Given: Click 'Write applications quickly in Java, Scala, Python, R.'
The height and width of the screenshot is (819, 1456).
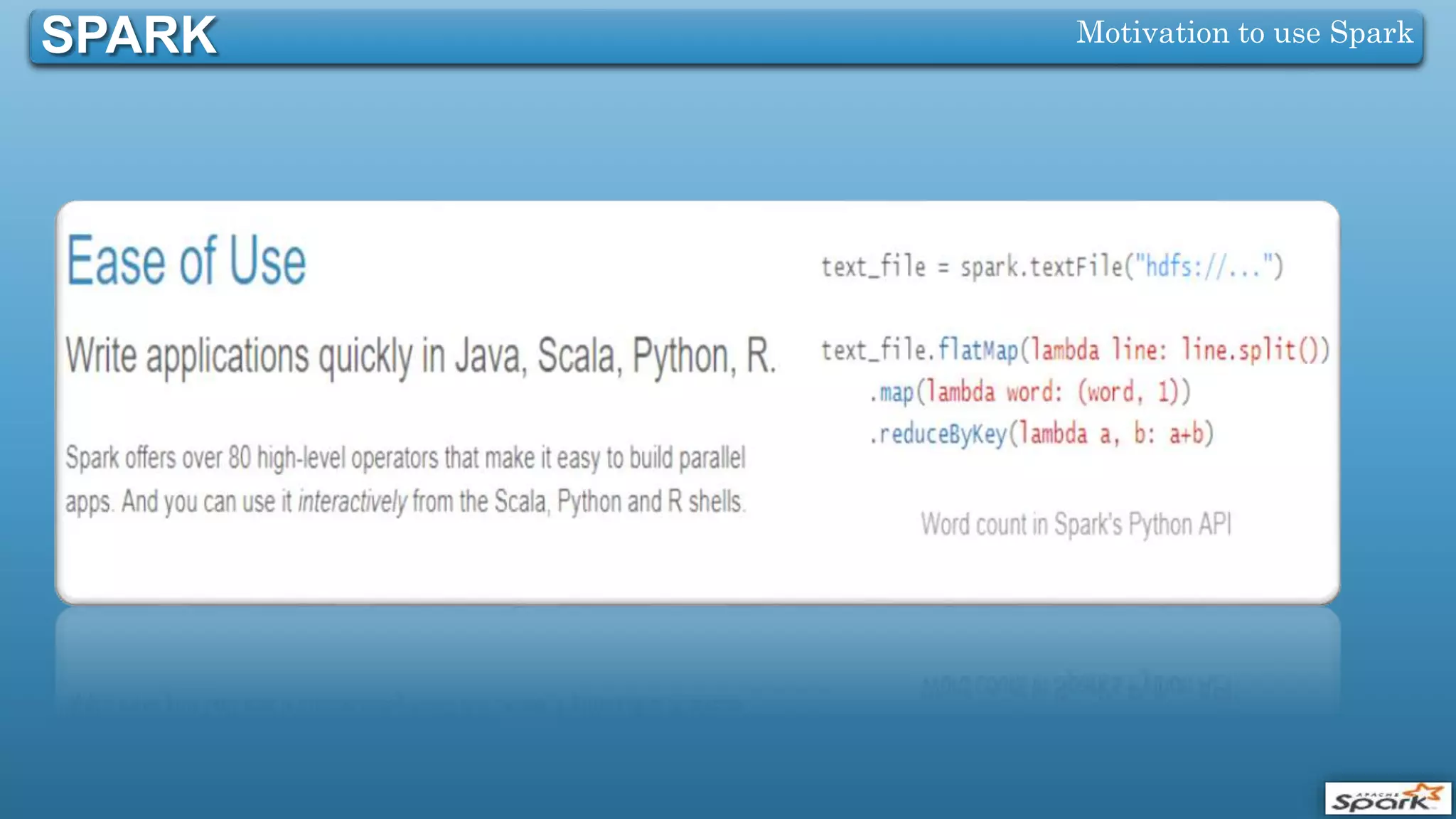Looking at the screenshot, I should (421, 355).
